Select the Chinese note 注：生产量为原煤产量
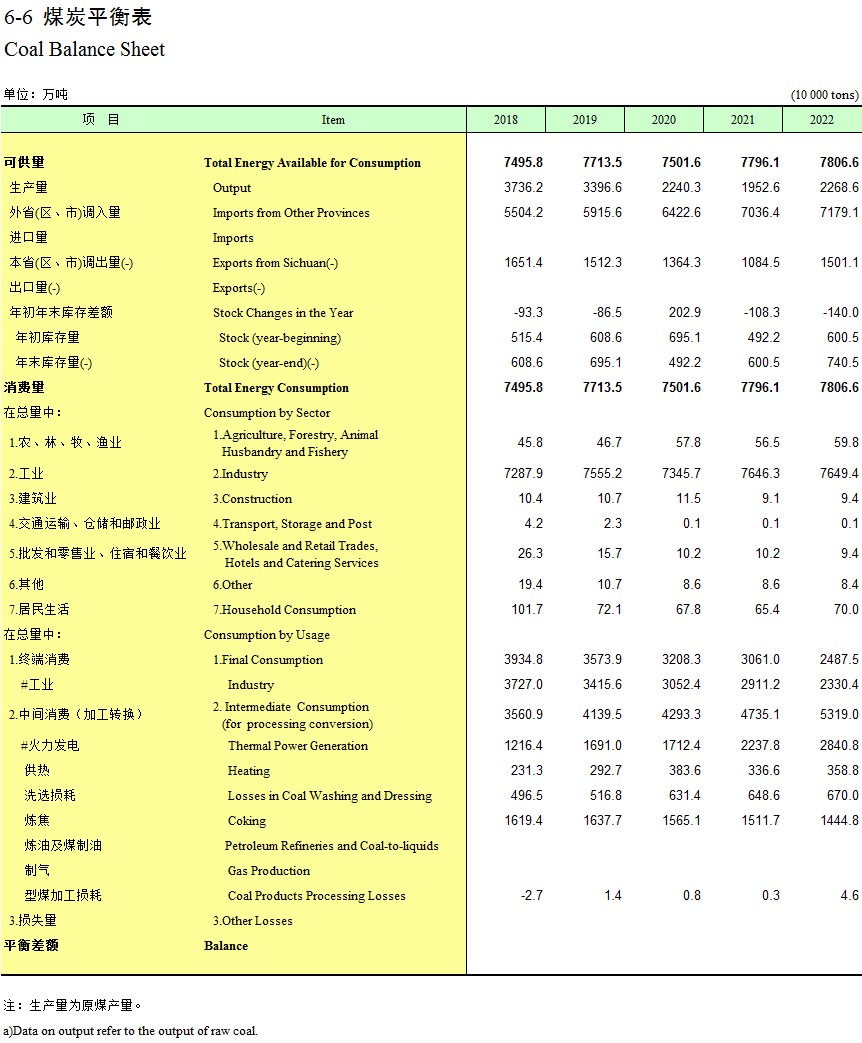Viewport: 862px width, 1043px height. pos(72,1006)
